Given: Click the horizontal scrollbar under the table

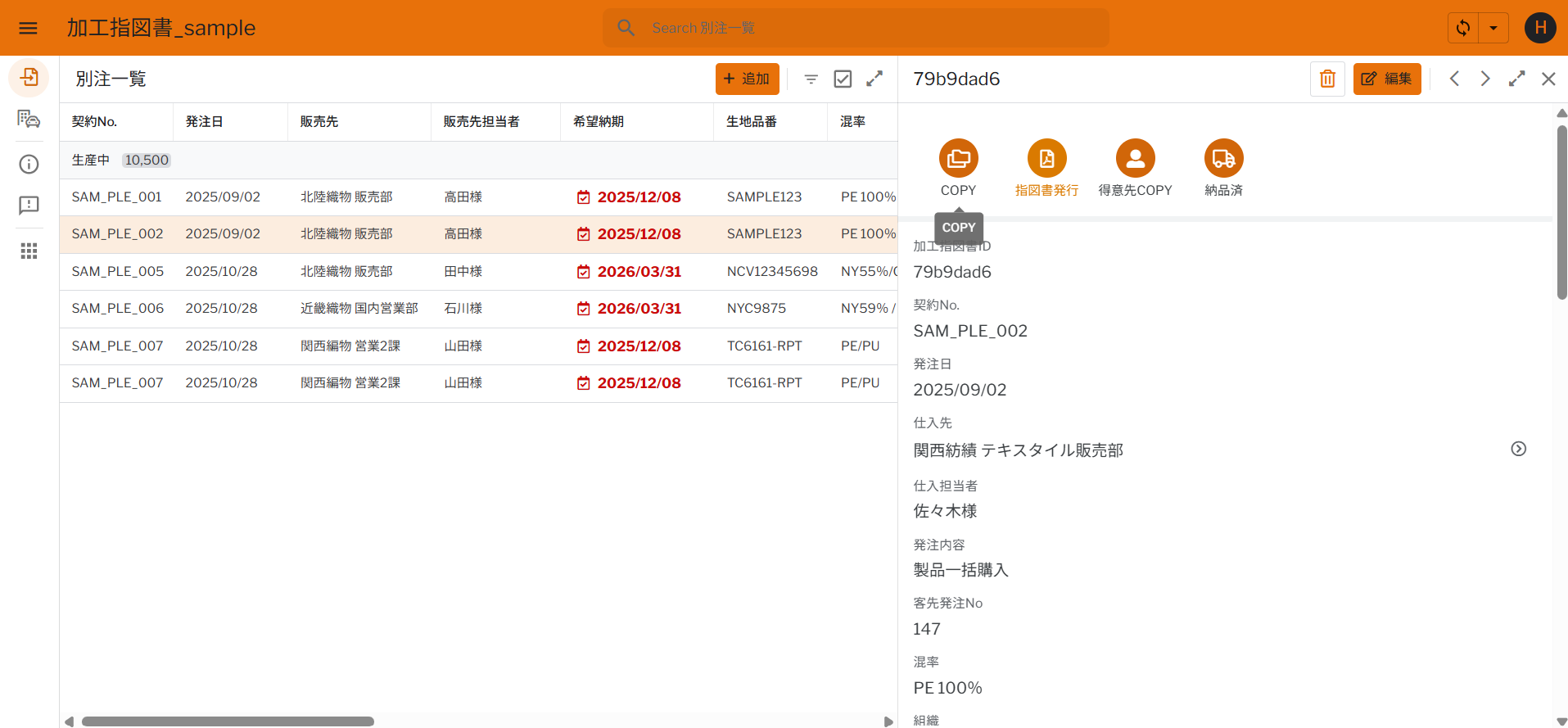Looking at the screenshot, I should click(228, 721).
